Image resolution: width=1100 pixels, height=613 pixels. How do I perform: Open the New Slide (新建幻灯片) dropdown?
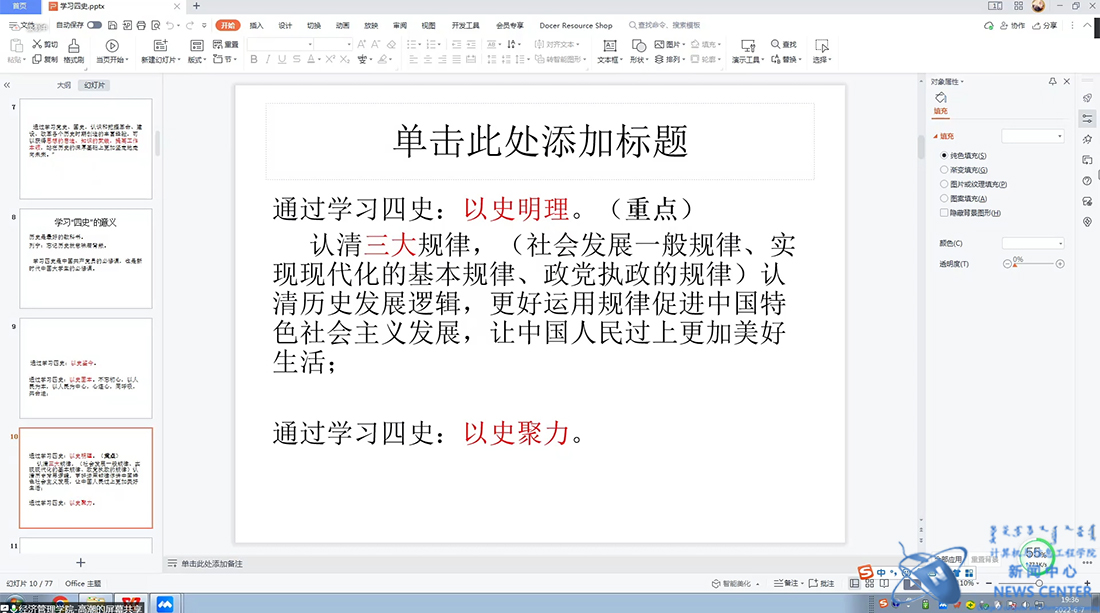[161, 60]
